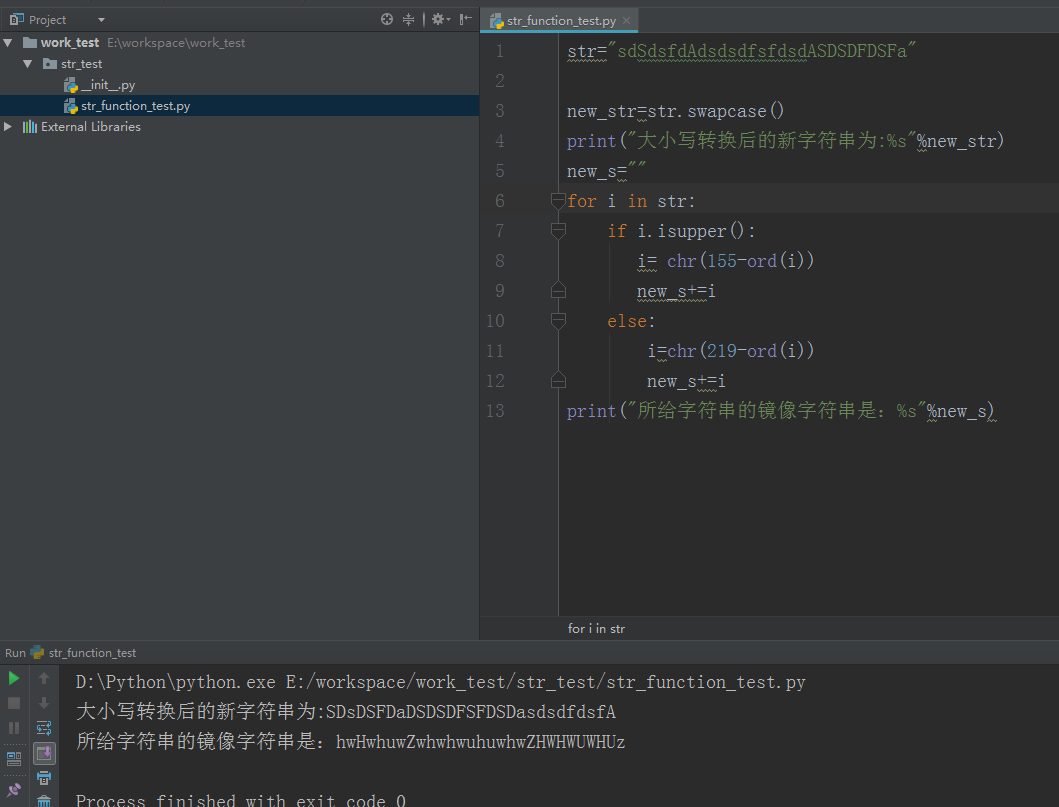Open the Project view dropdown
This screenshot has width=1059, height=807.
click(101, 20)
